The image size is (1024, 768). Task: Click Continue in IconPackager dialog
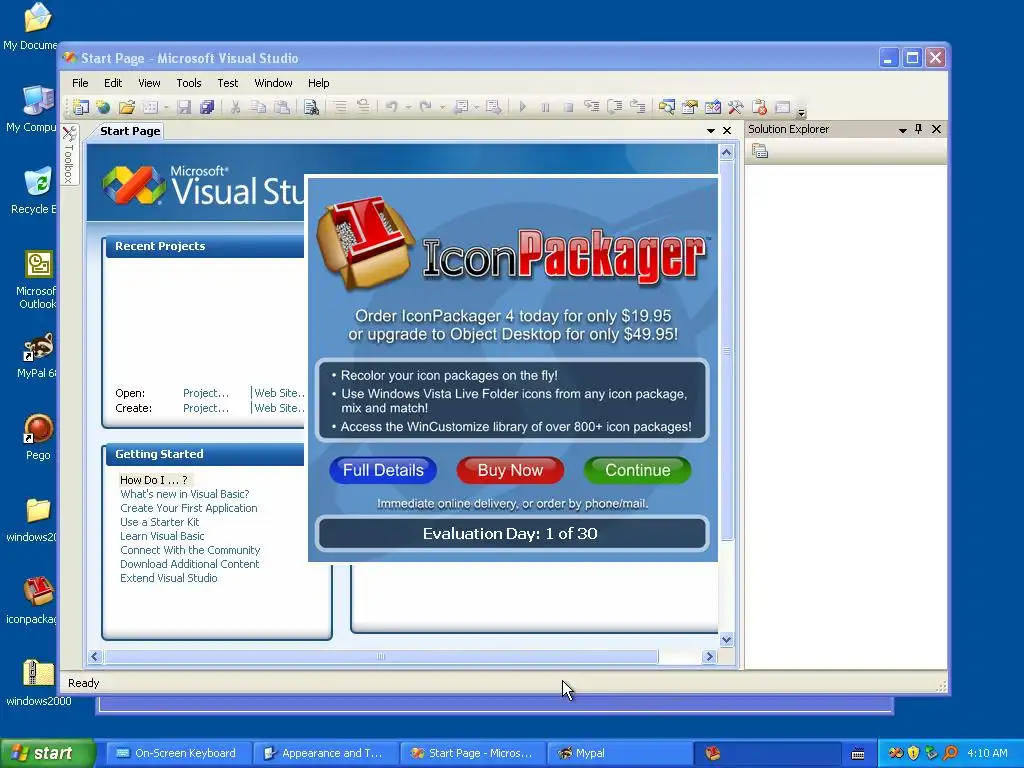point(637,470)
